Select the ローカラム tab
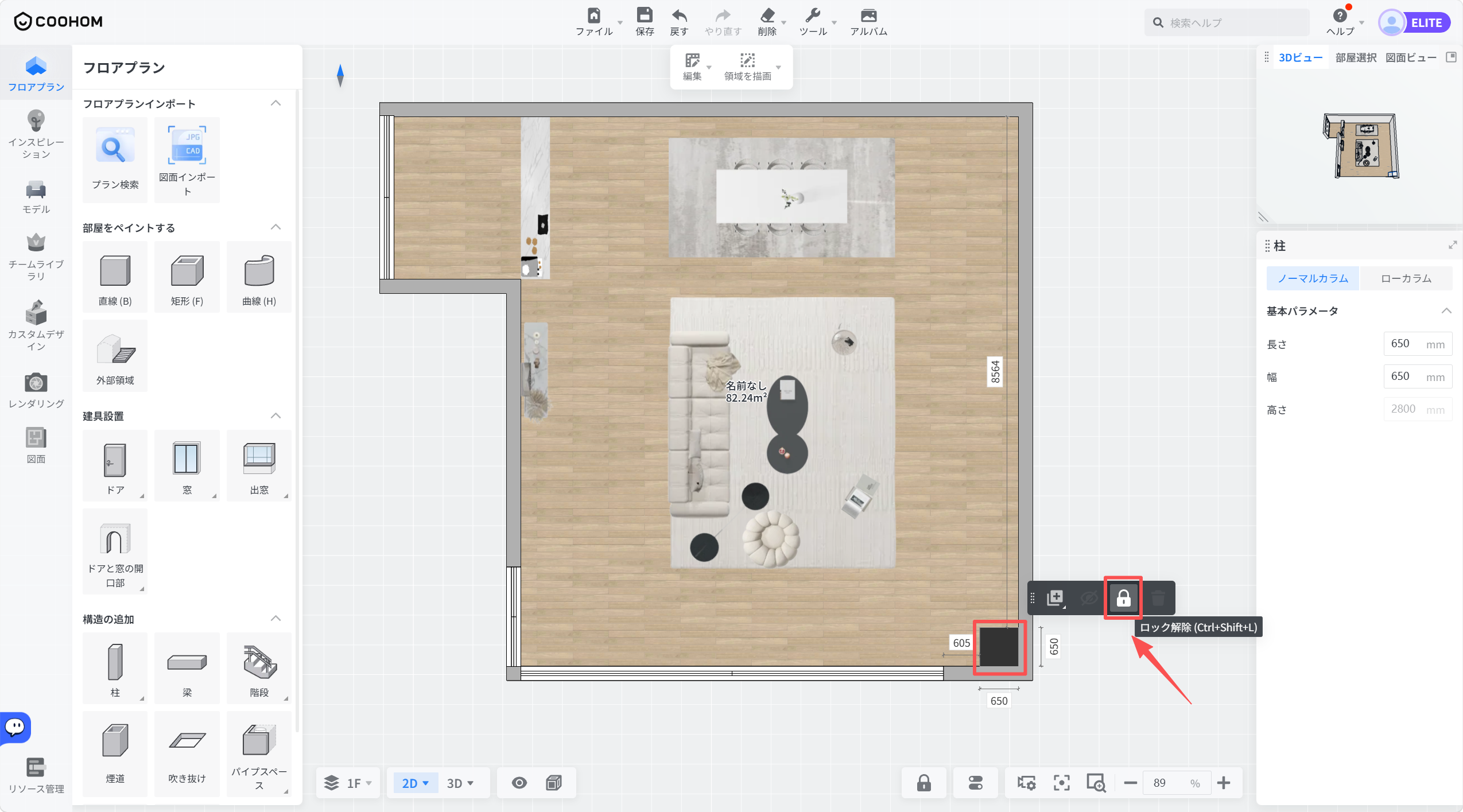 [1406, 278]
